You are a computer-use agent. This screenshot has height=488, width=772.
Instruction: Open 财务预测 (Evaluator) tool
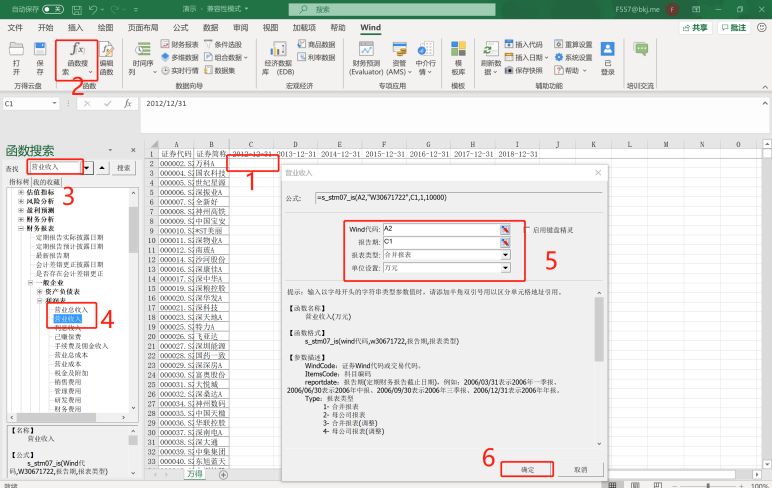pos(366,59)
